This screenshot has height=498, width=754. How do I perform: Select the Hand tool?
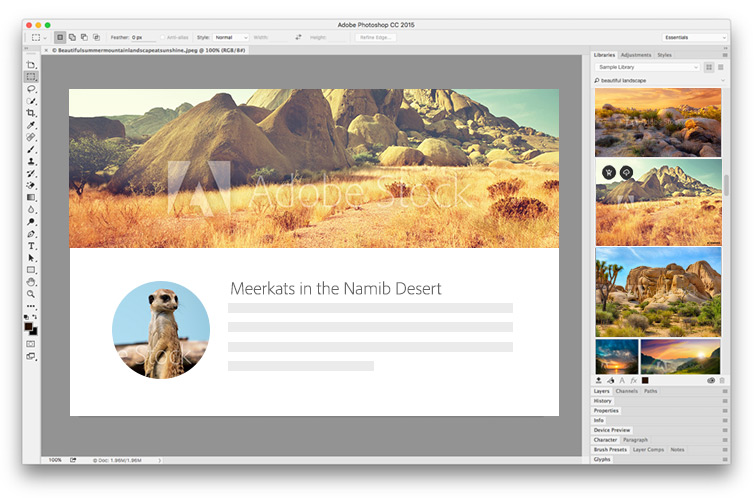point(31,282)
